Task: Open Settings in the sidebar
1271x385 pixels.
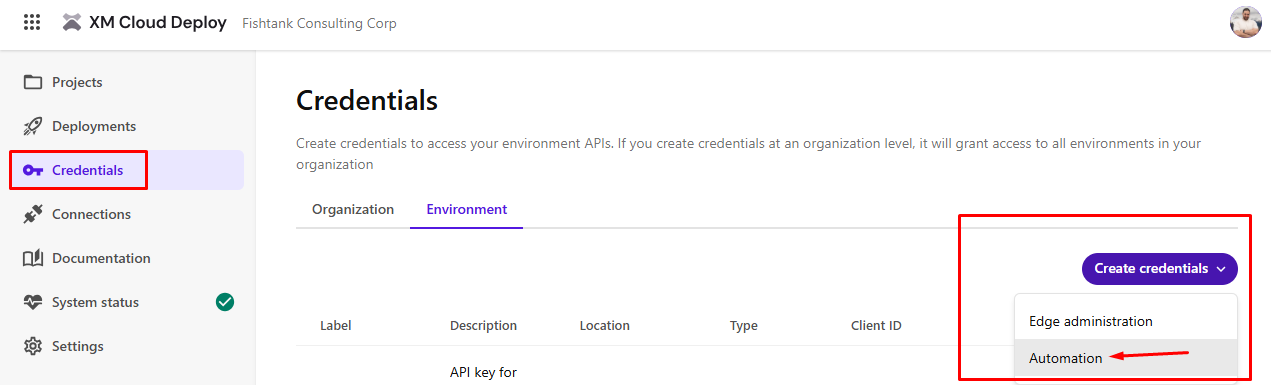Action: tap(126, 346)
